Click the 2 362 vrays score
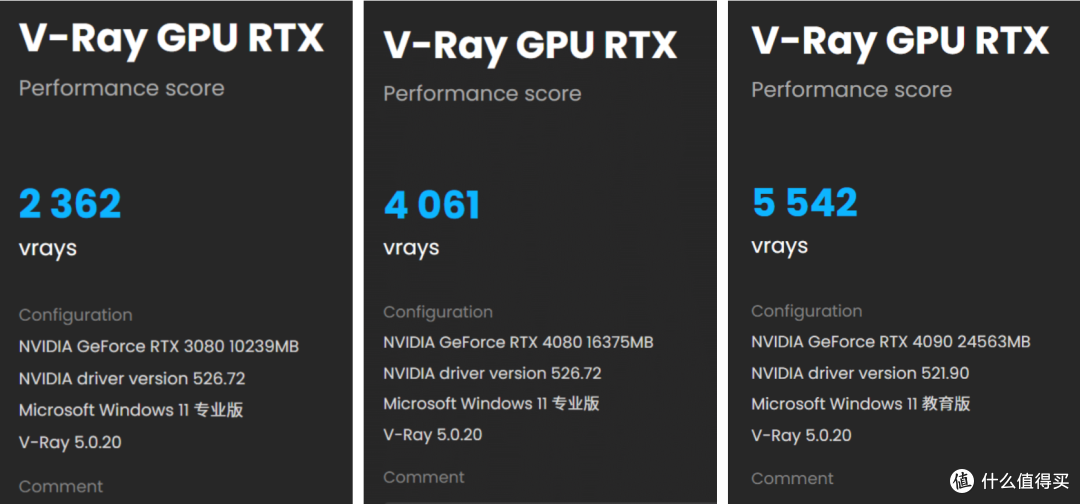The width and height of the screenshot is (1080, 504). coord(70,204)
